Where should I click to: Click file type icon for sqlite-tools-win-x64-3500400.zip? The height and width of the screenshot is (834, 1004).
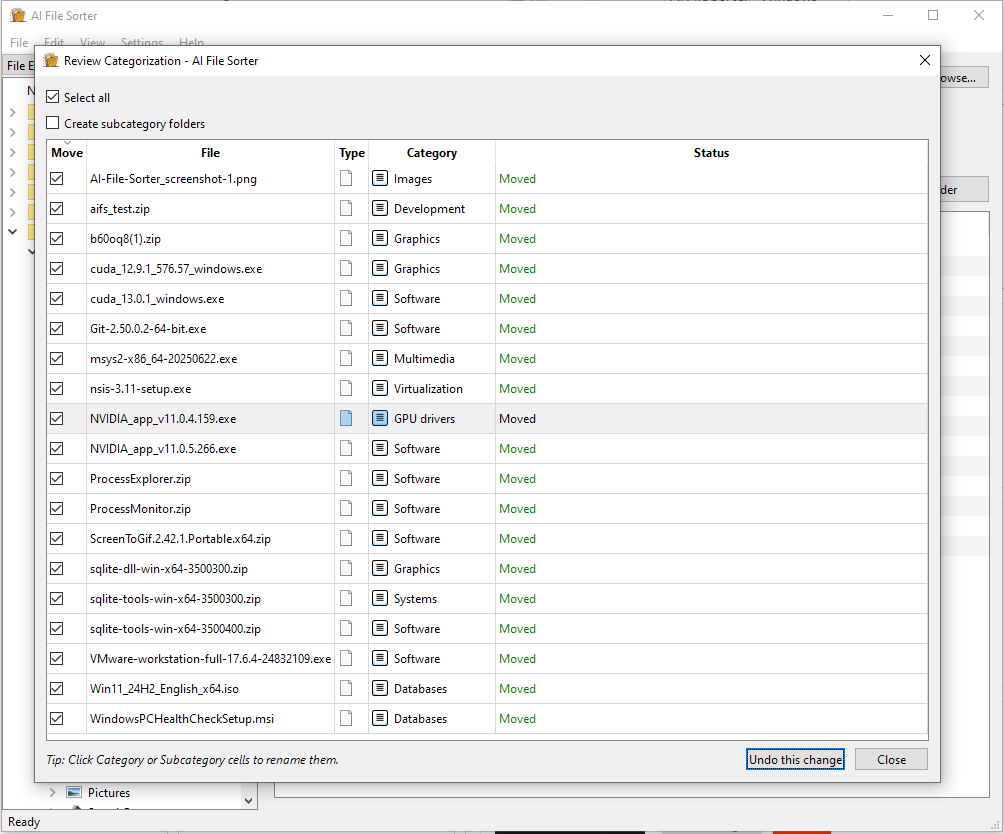346,629
